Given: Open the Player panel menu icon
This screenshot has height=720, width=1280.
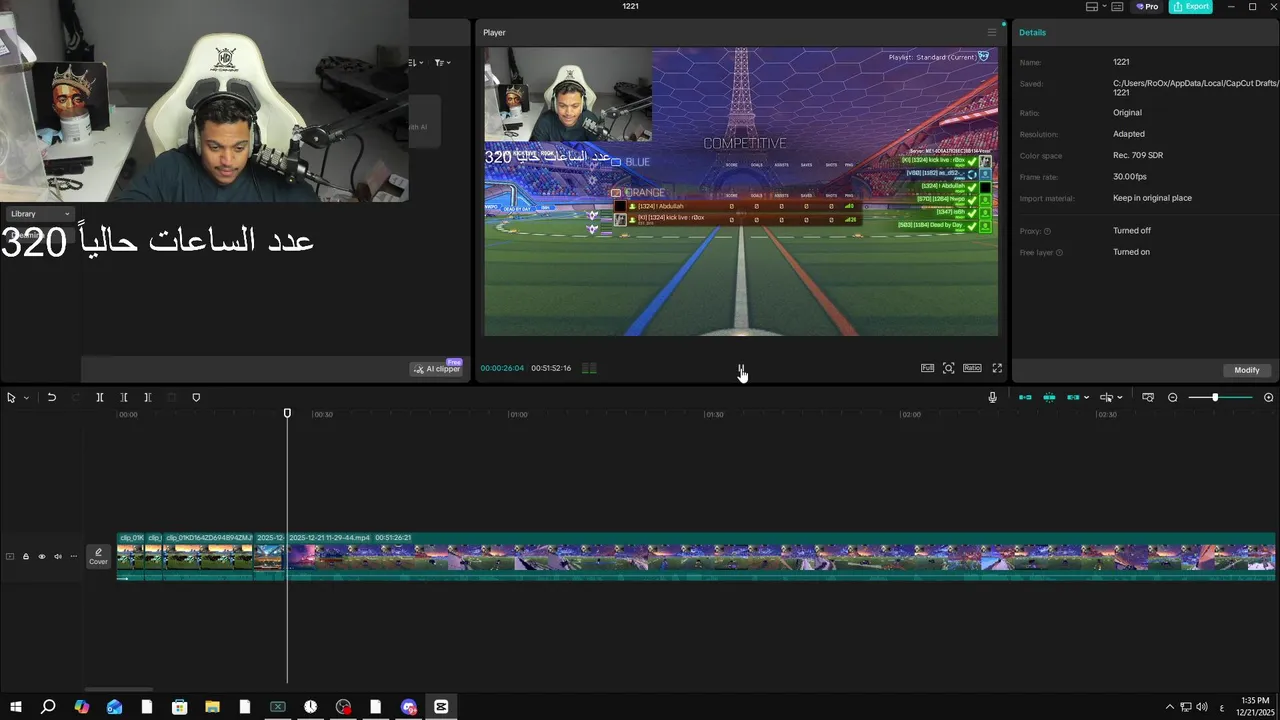Looking at the screenshot, I should (x=992, y=32).
